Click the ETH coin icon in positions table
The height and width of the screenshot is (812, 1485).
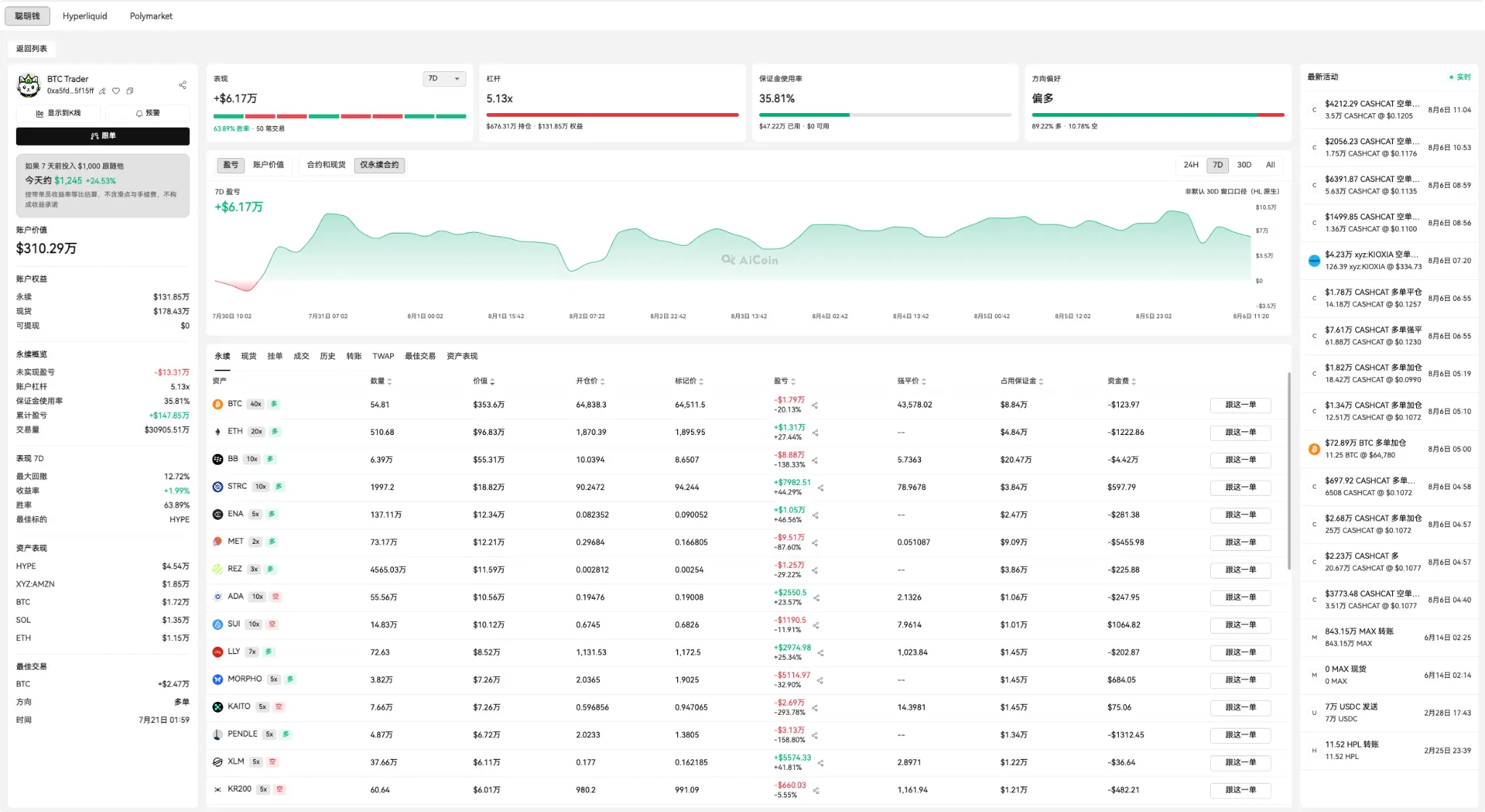point(218,432)
